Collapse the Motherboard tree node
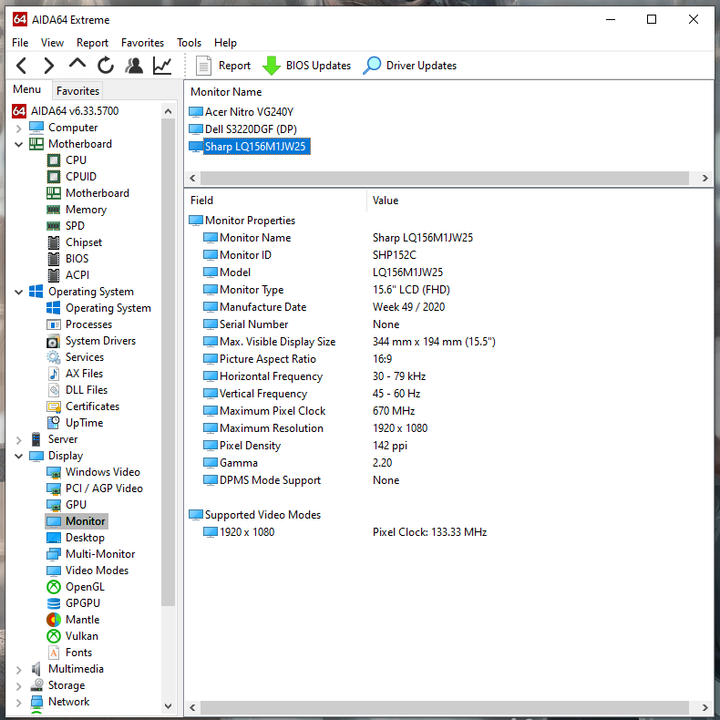 20,144
